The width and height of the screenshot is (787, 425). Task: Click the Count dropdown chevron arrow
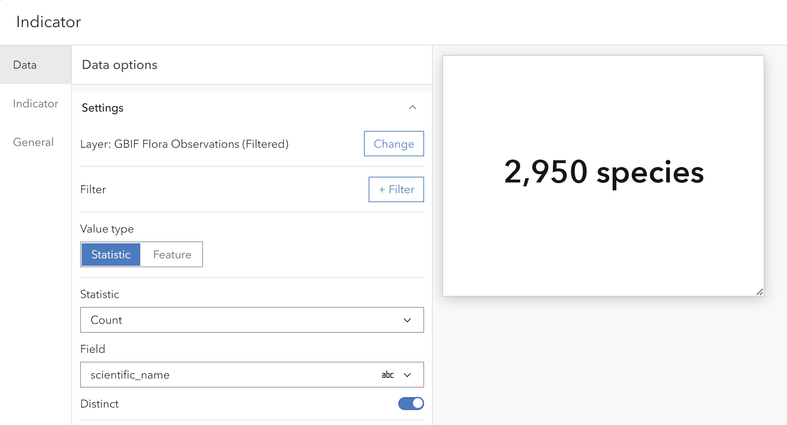click(407, 320)
